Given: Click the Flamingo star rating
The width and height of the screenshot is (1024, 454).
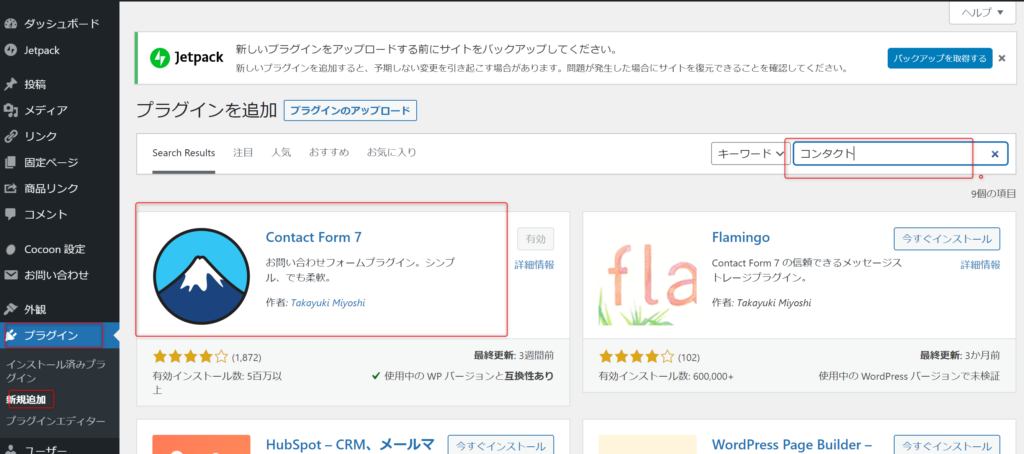Looking at the screenshot, I should click(x=636, y=357).
